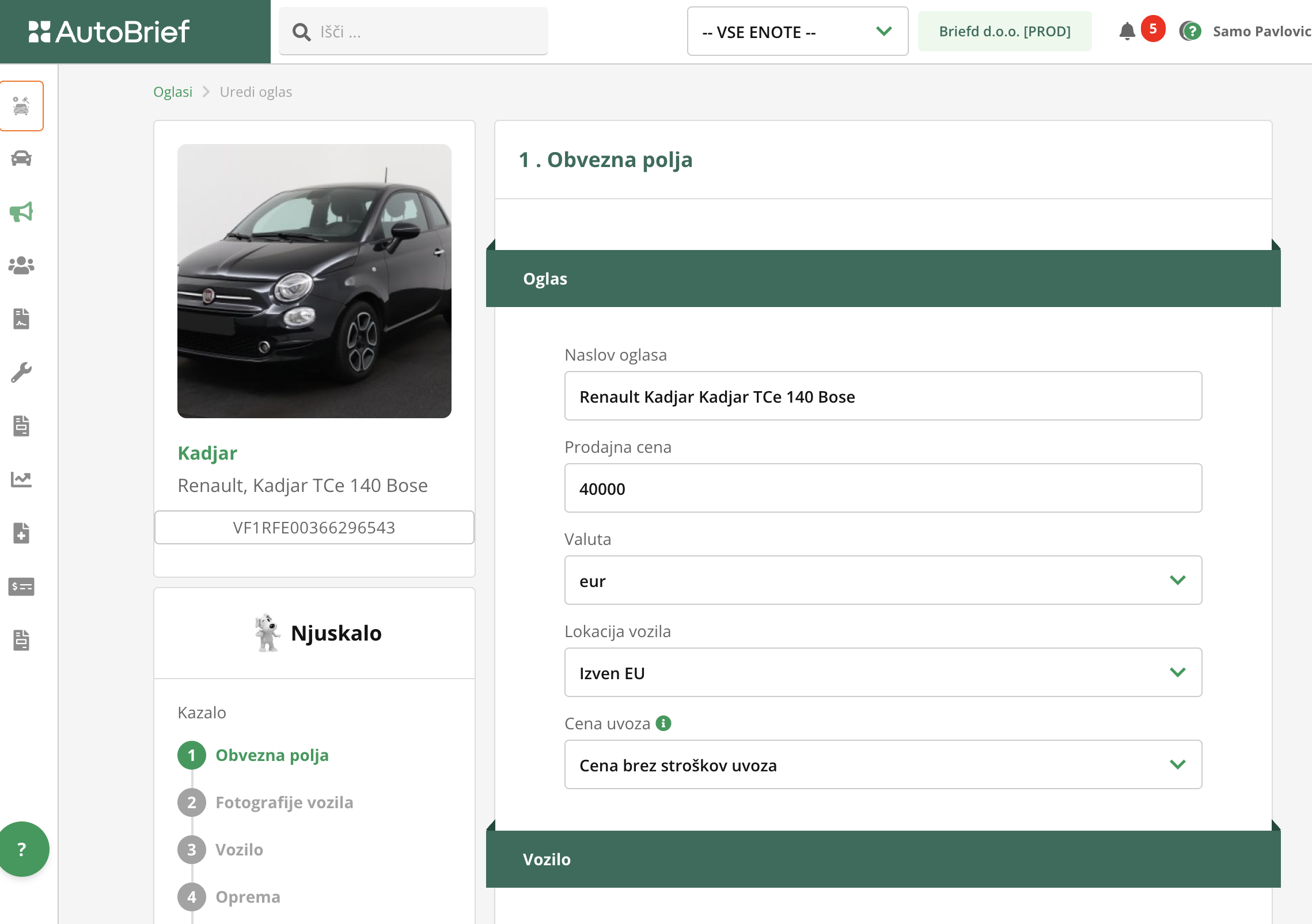Go to step 2 Fotografije vozila
1312x924 pixels.
(x=266, y=802)
